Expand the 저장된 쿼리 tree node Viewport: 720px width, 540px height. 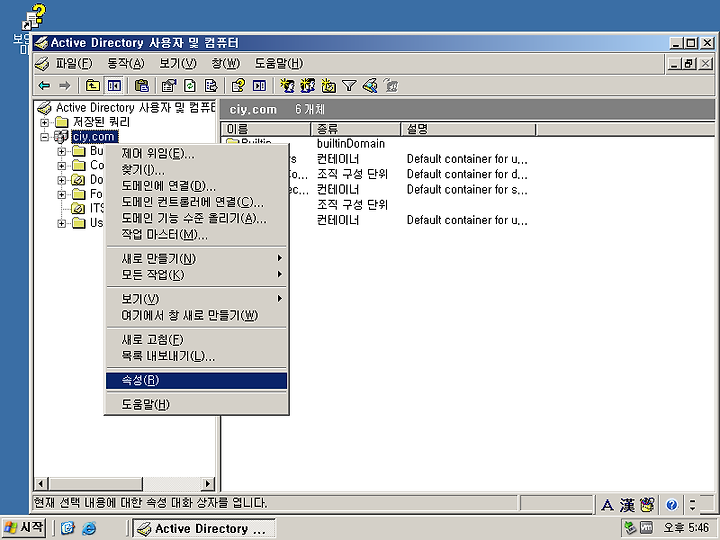pyautogui.click(x=45, y=123)
